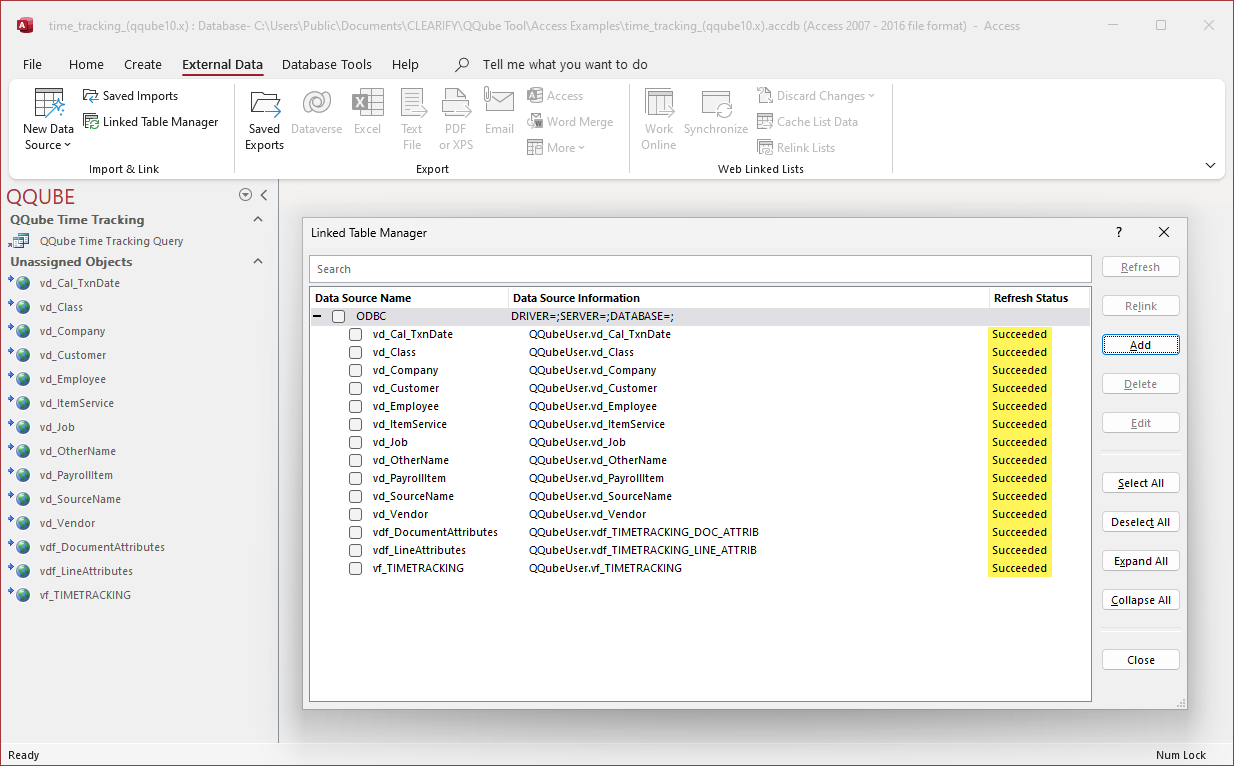Select vd_Cal_TxnDate table in navigation pane
Image resolution: width=1234 pixels, height=766 pixels.
[x=79, y=283]
